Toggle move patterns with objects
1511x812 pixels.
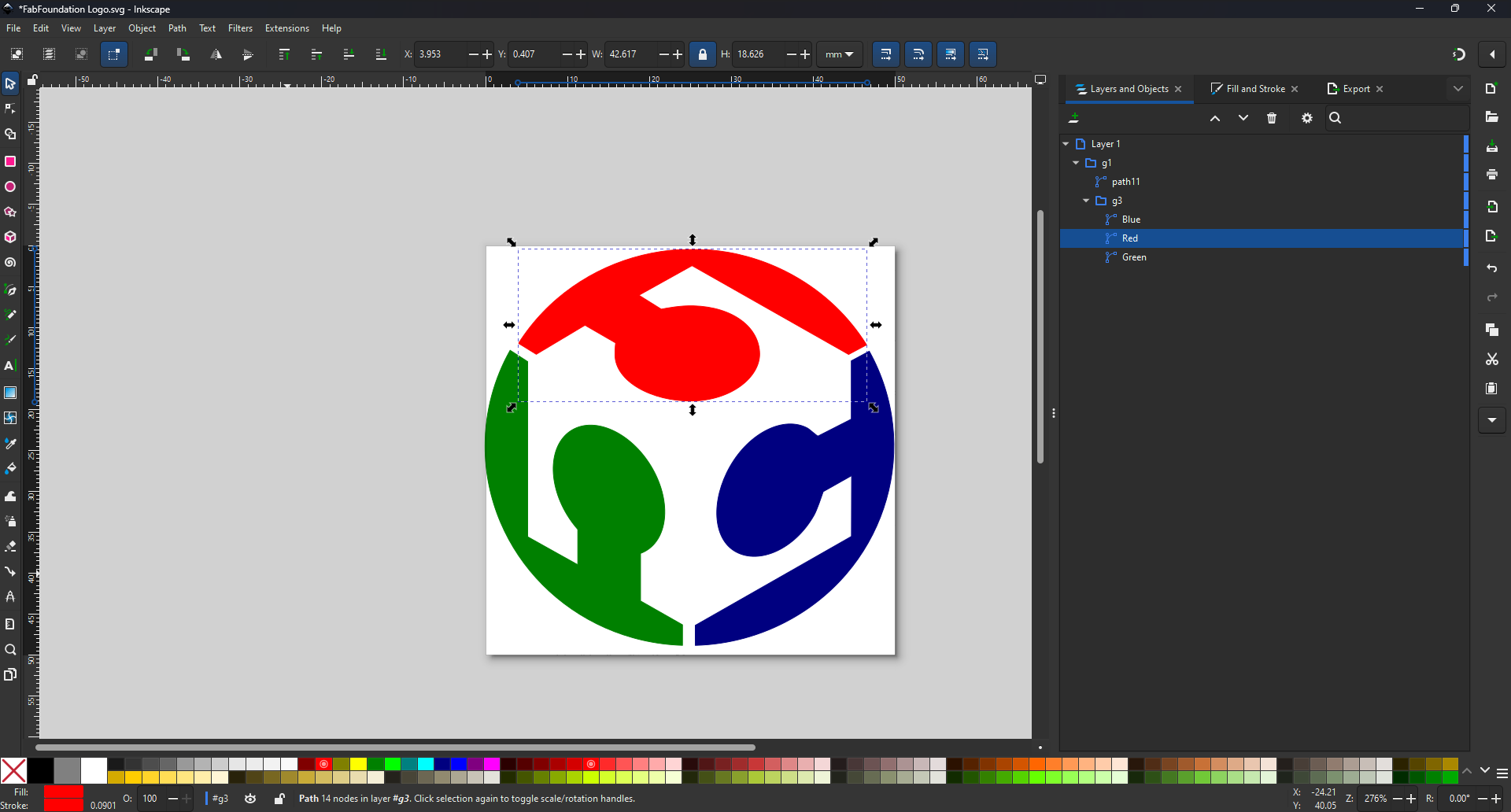pyautogui.click(x=983, y=54)
